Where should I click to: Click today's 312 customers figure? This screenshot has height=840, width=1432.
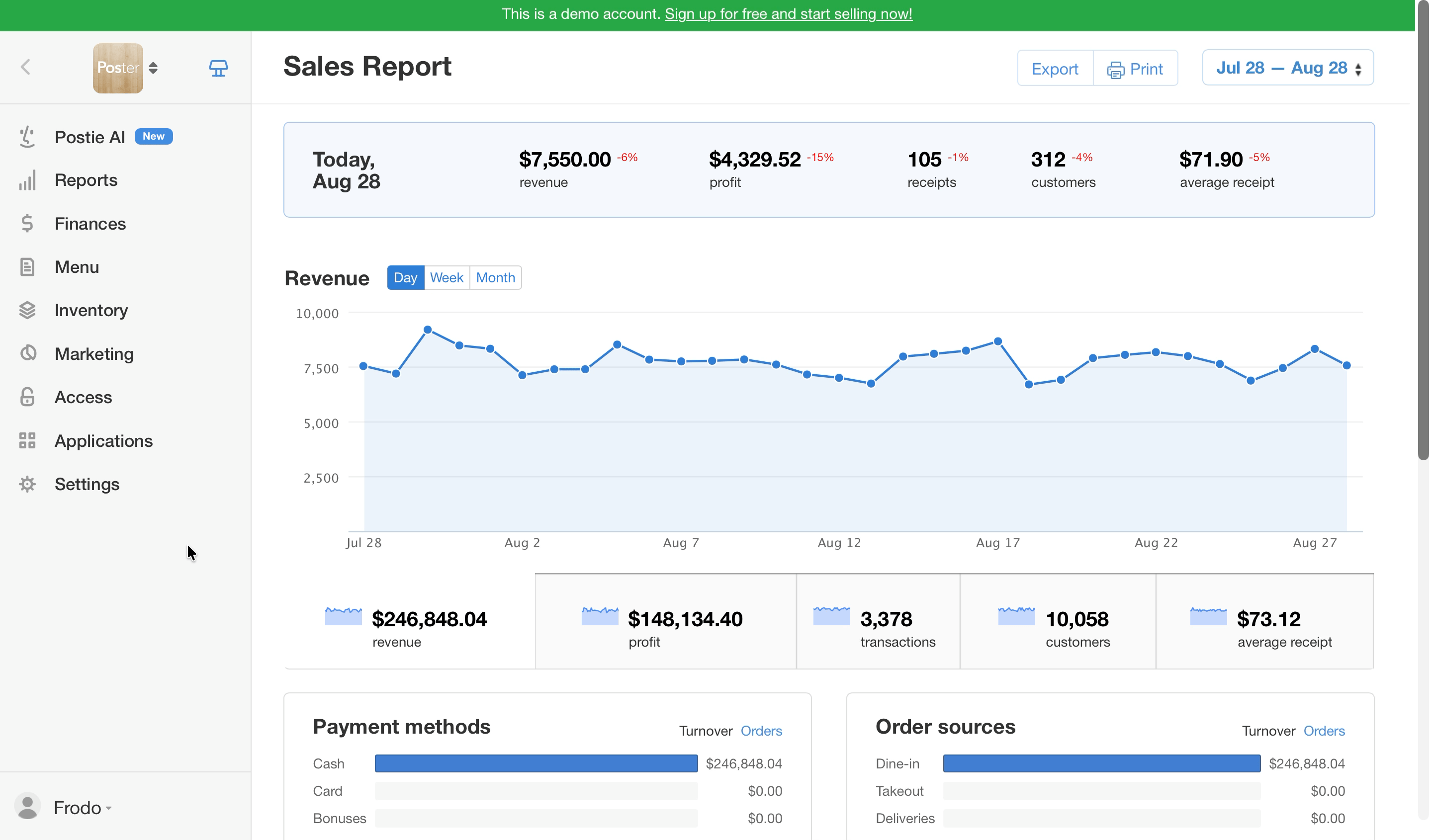(x=1048, y=160)
